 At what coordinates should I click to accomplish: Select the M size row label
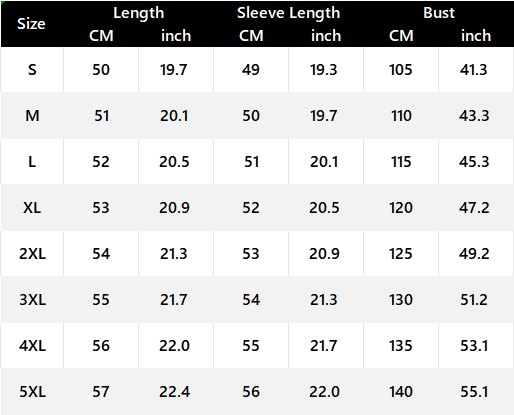[x=32, y=116]
